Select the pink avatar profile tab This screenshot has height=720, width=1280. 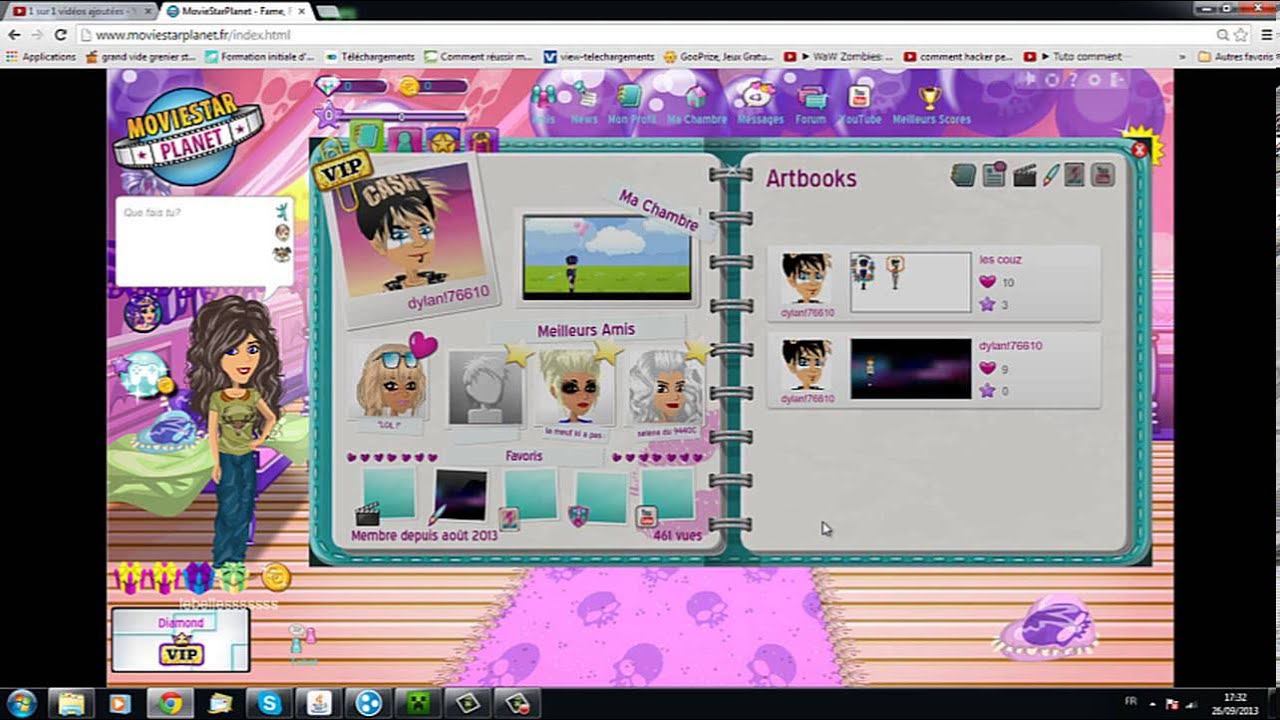404,140
